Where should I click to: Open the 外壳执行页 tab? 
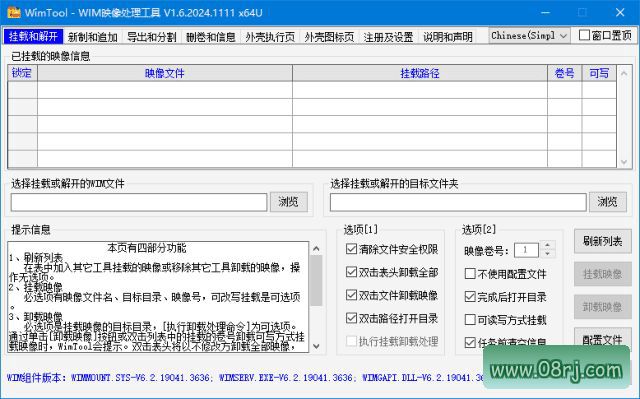pyautogui.click(x=270, y=37)
